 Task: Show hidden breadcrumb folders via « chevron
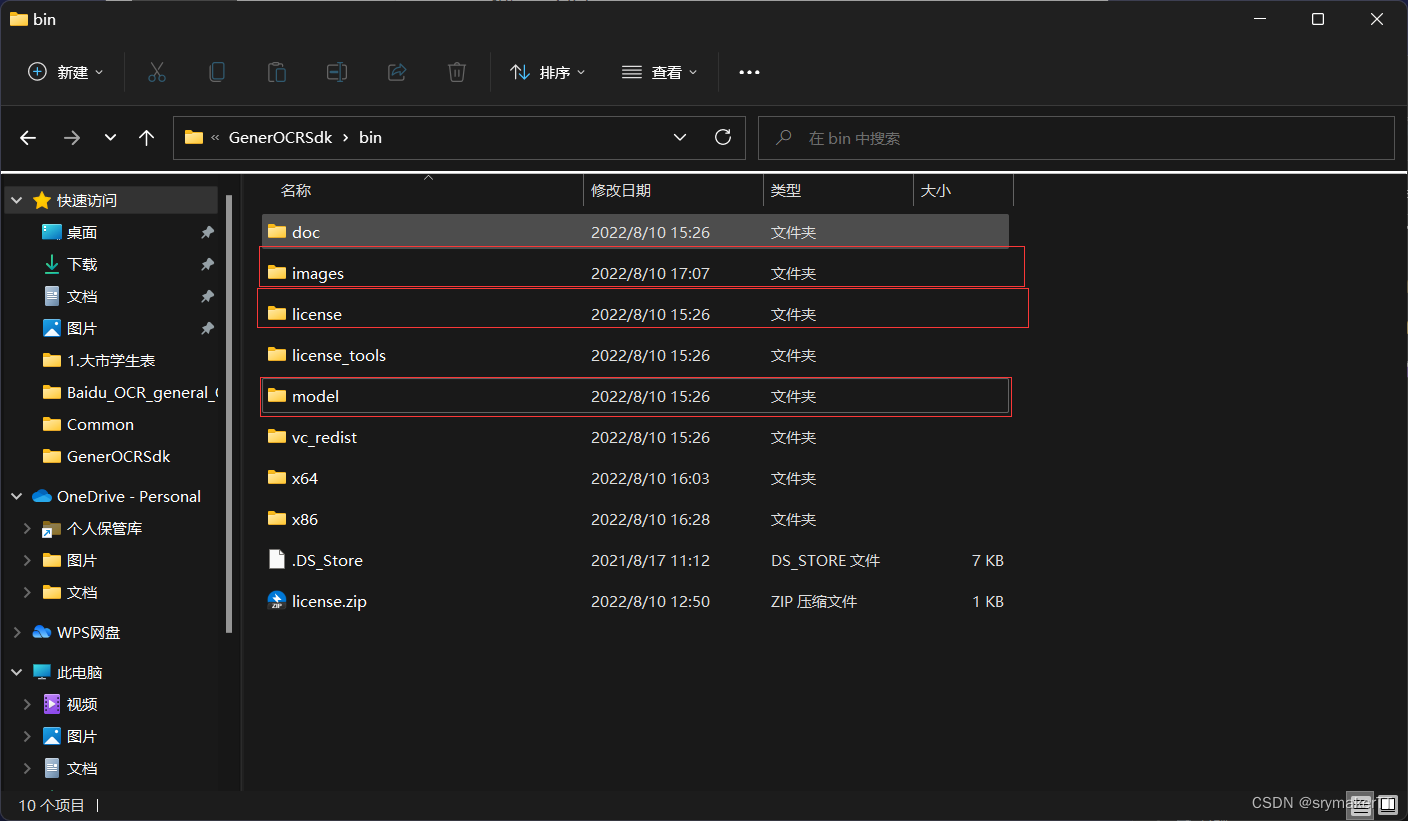[x=215, y=138]
